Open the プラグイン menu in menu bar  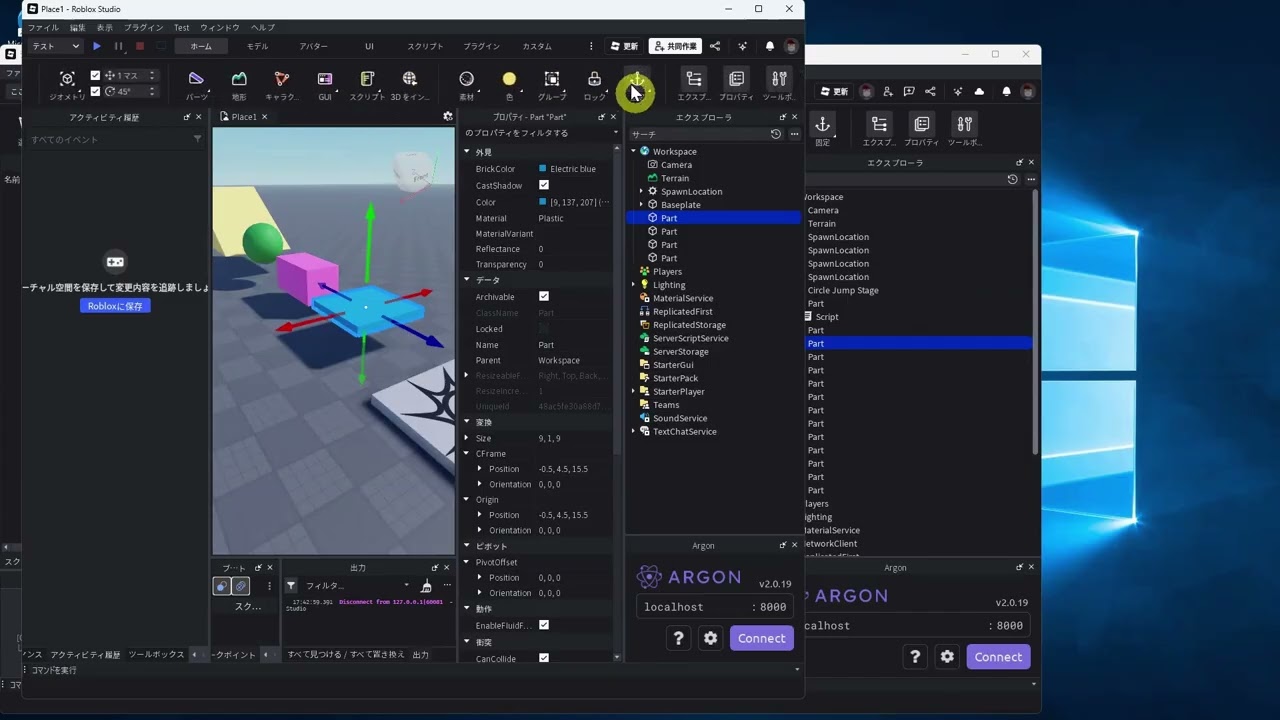pyautogui.click(x=144, y=28)
